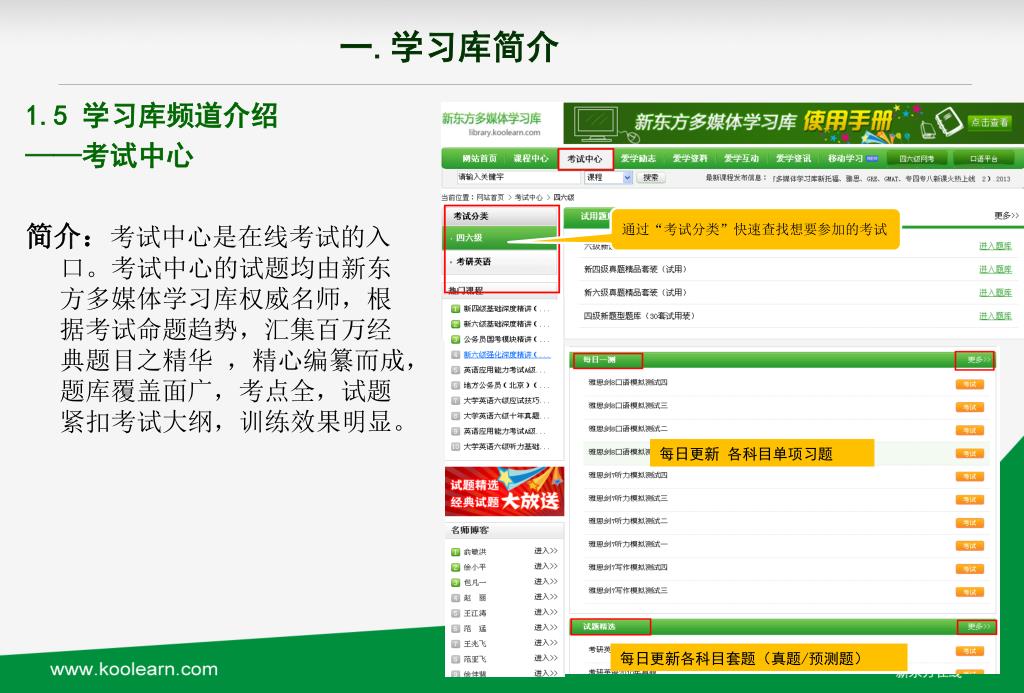Open the 课程中心 navigation tab
The width and height of the screenshot is (1024, 693).
(x=531, y=159)
